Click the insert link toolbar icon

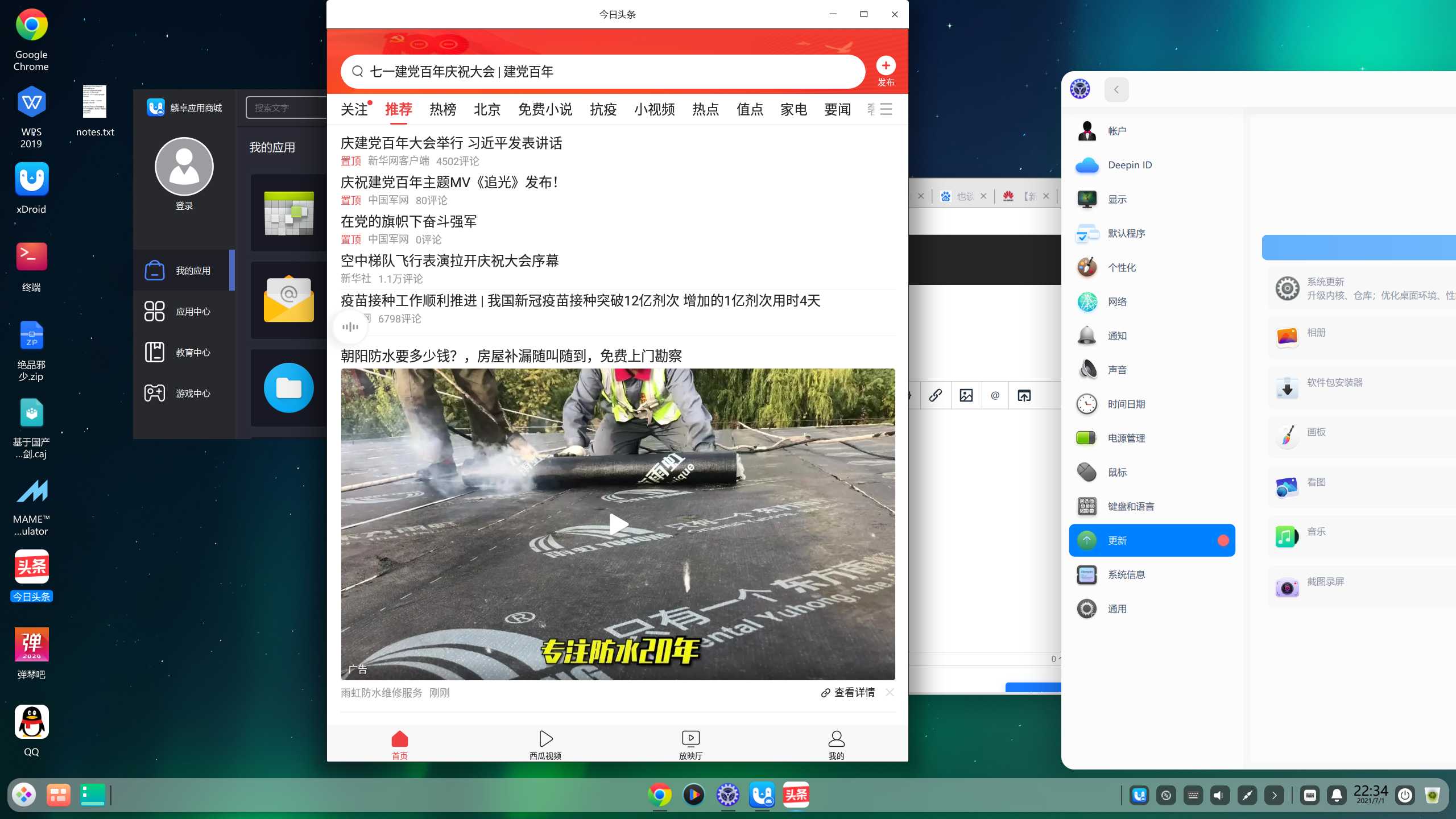pos(935,395)
